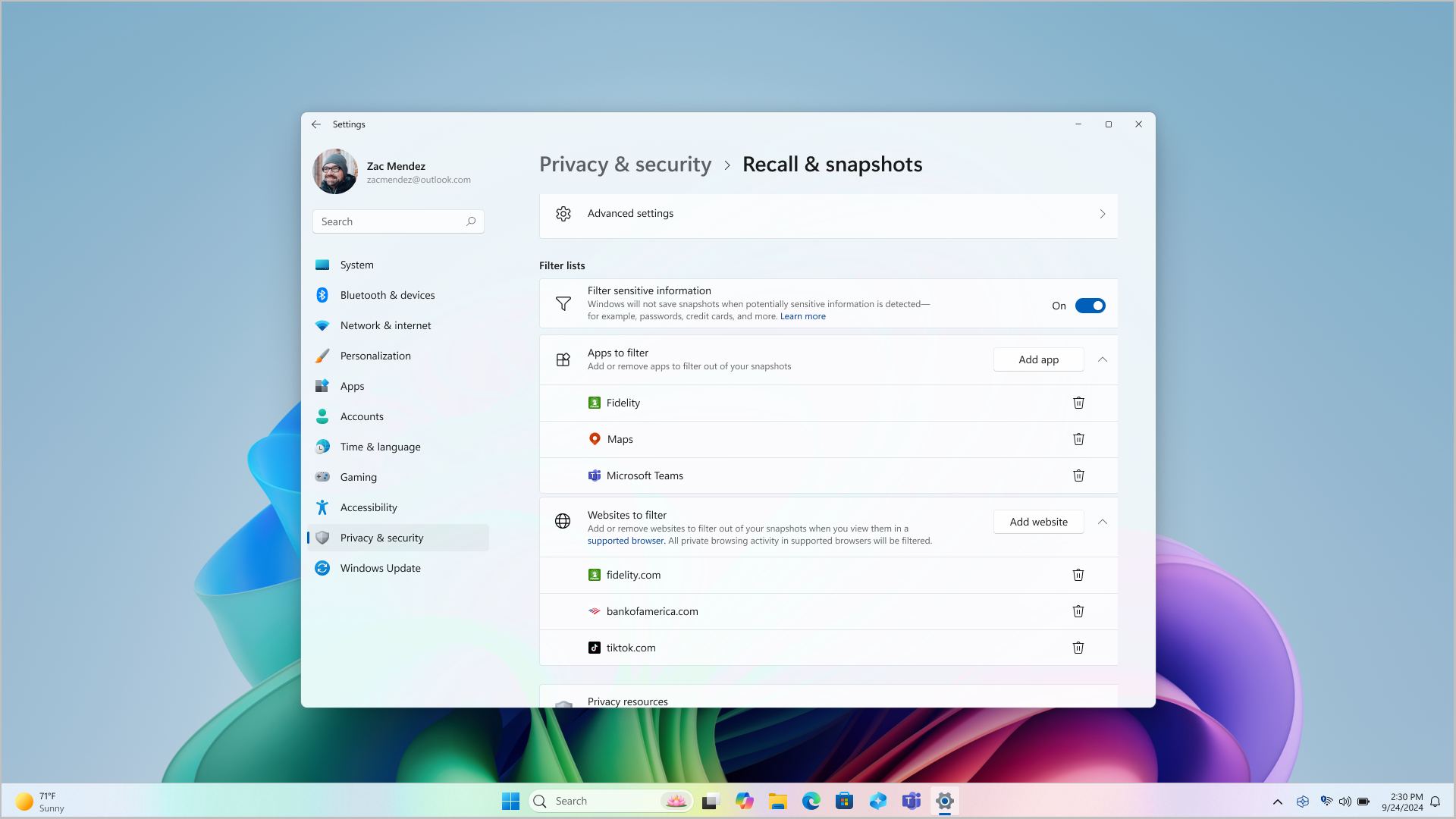Click the Learn more link
Image resolution: width=1456 pixels, height=819 pixels.
pos(802,316)
